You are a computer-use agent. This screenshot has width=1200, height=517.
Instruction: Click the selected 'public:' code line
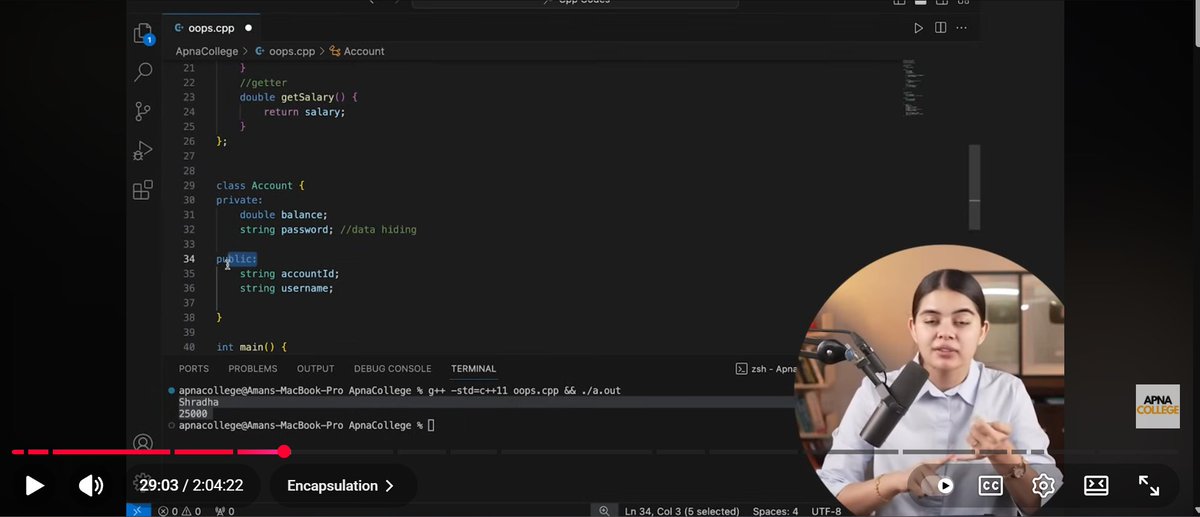coord(237,259)
